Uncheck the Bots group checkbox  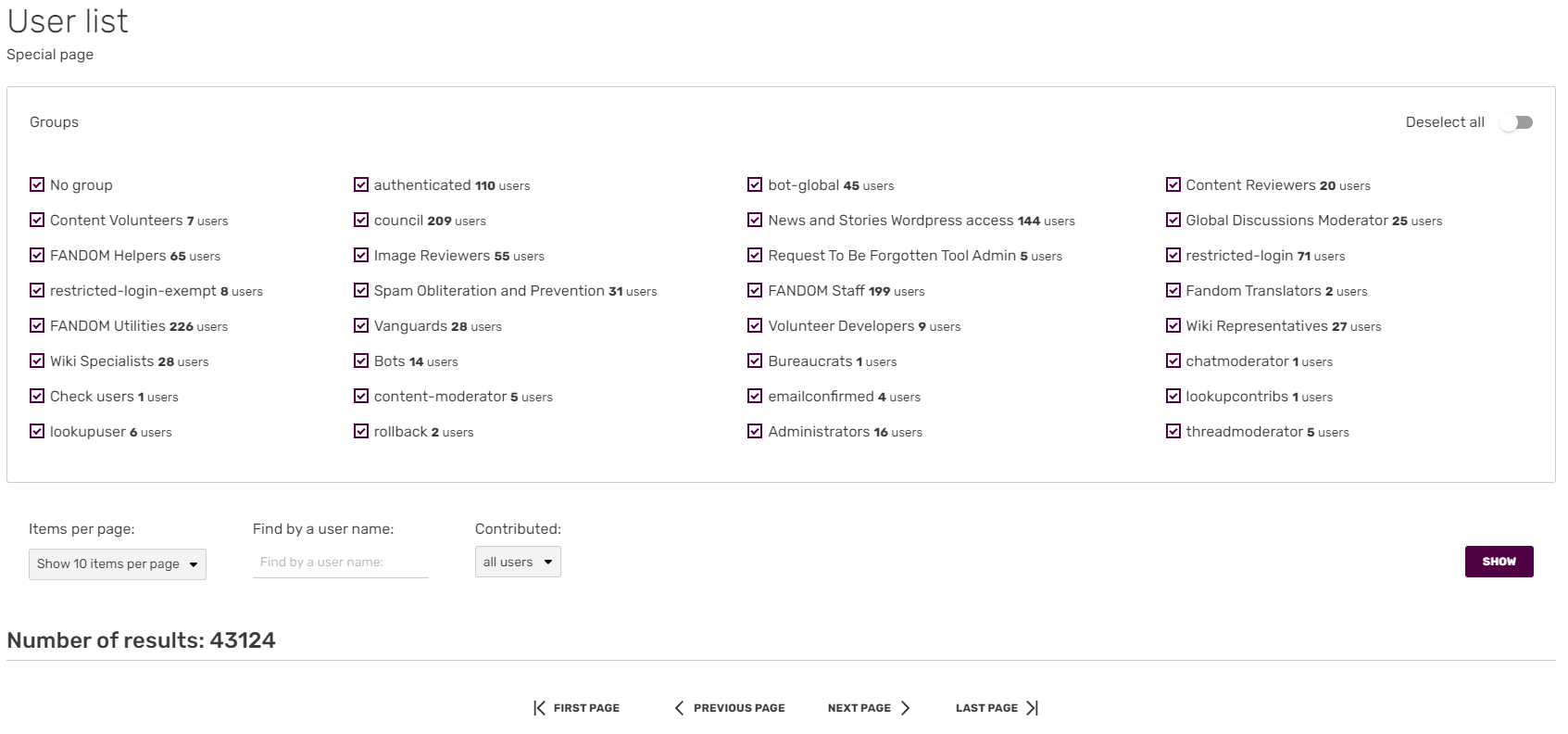(361, 361)
